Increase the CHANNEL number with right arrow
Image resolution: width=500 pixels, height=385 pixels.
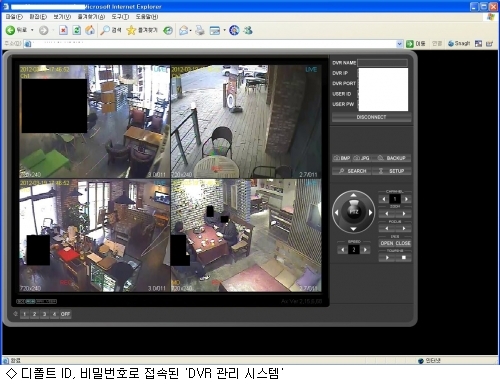click(406, 199)
